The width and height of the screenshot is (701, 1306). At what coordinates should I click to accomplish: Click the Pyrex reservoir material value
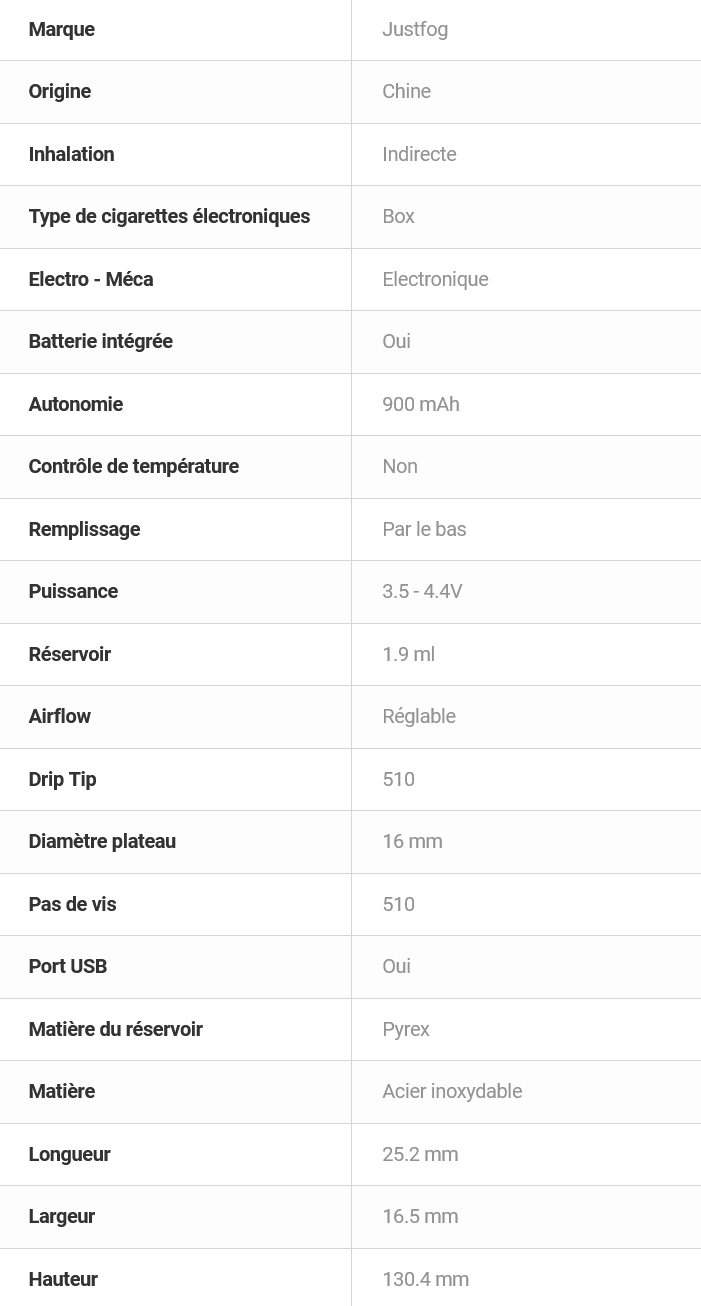pos(406,1029)
